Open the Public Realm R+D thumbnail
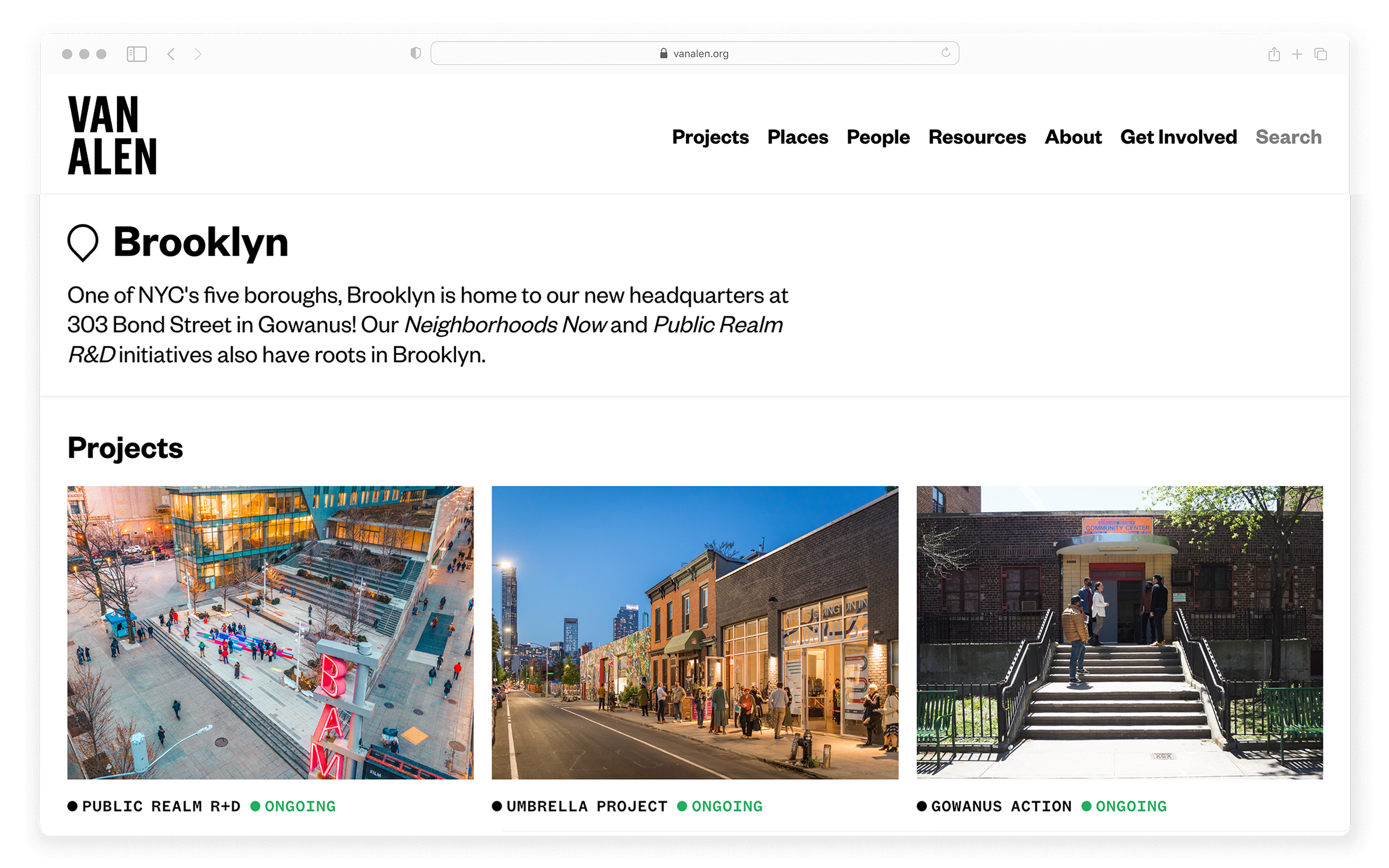The image size is (1389, 868). 270,632
